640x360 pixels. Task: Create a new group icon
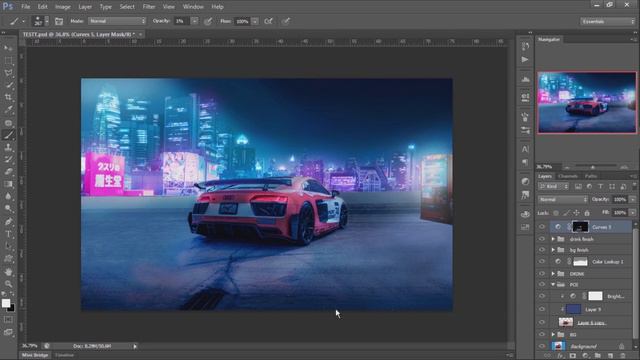tap(598, 356)
